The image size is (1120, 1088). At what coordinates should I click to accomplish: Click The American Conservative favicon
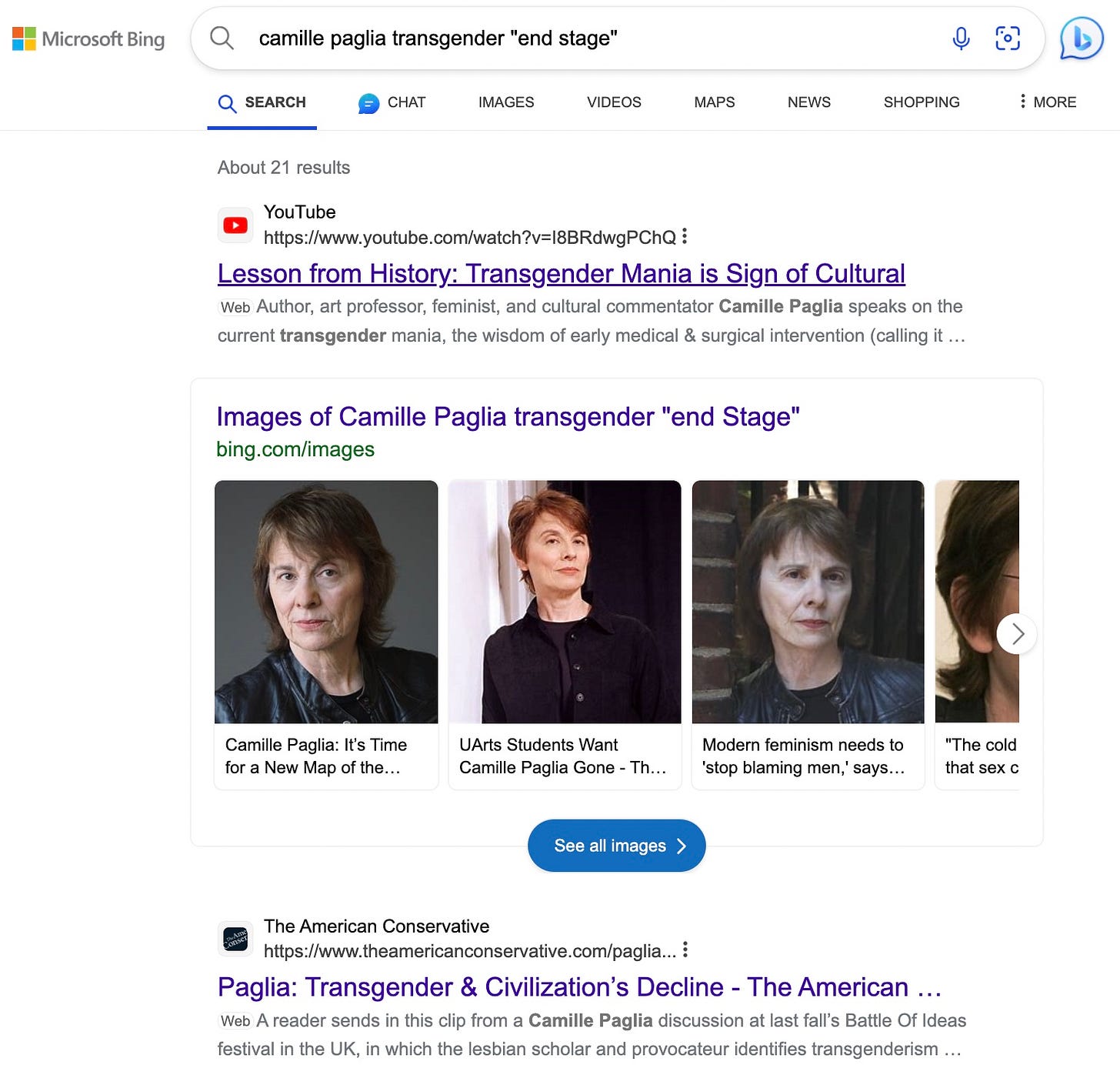235,939
